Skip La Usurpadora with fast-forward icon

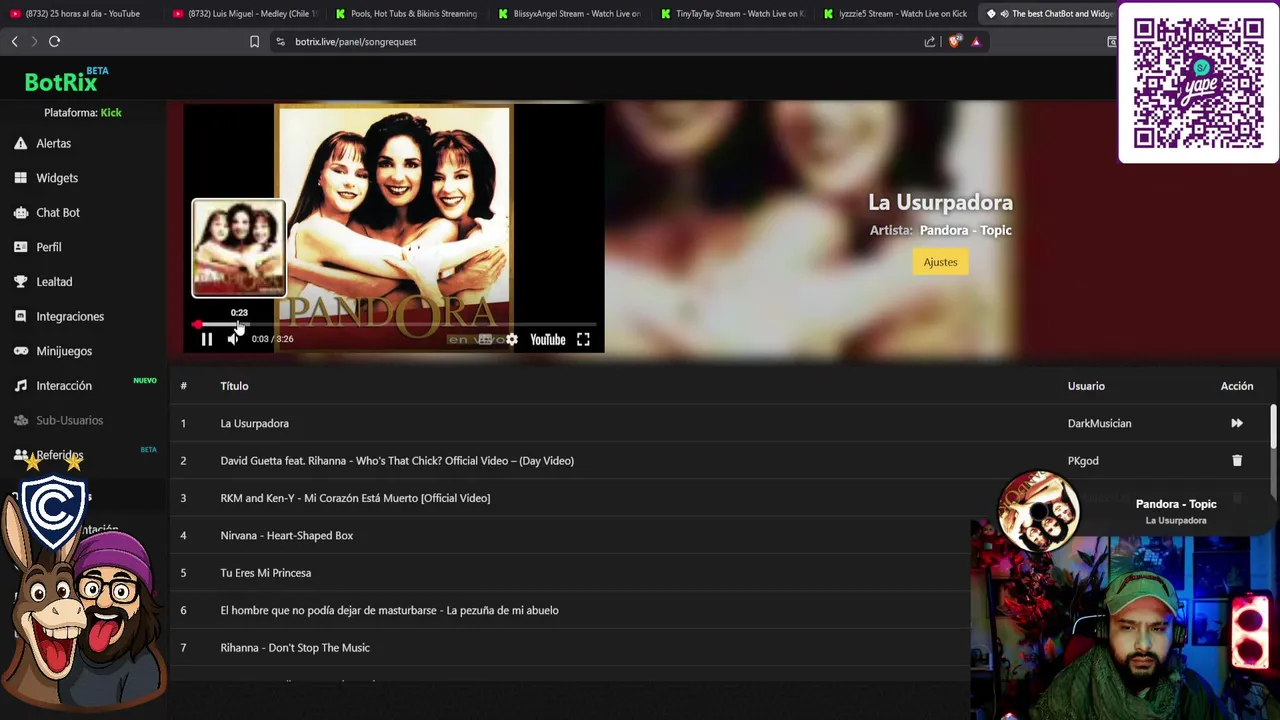pyautogui.click(x=1237, y=423)
